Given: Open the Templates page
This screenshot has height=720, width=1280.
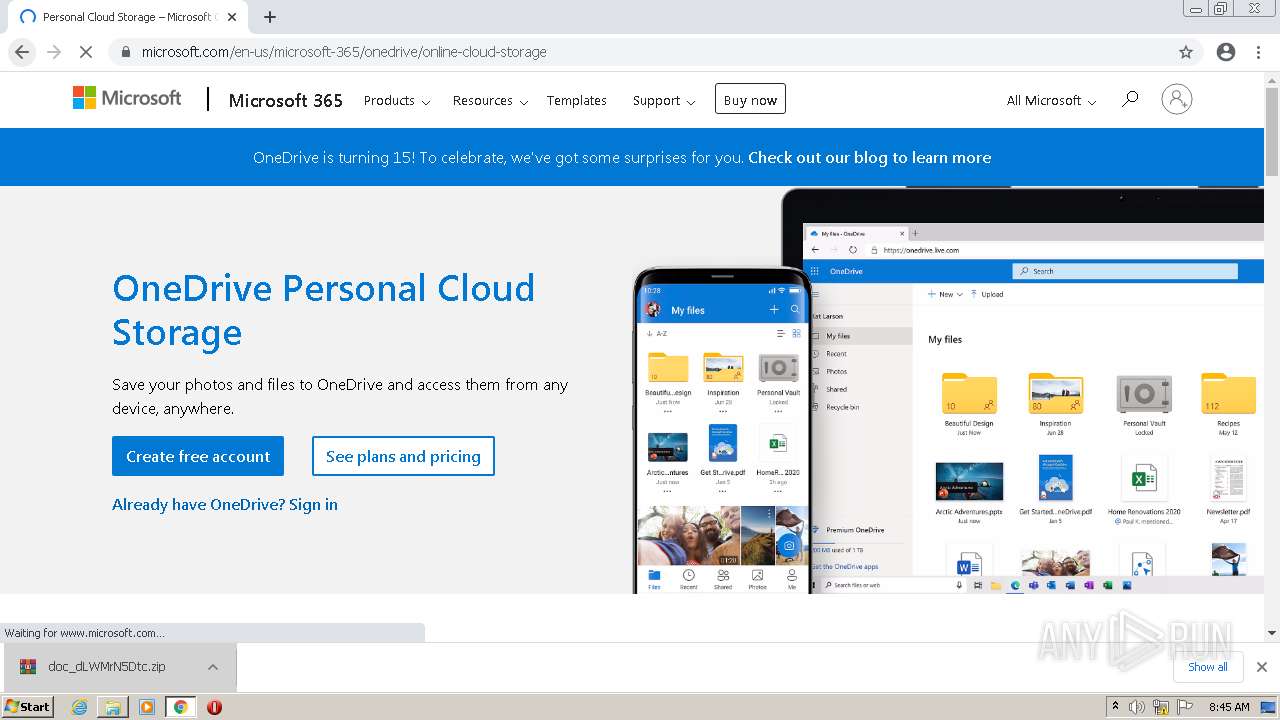Looking at the screenshot, I should [x=576, y=101].
